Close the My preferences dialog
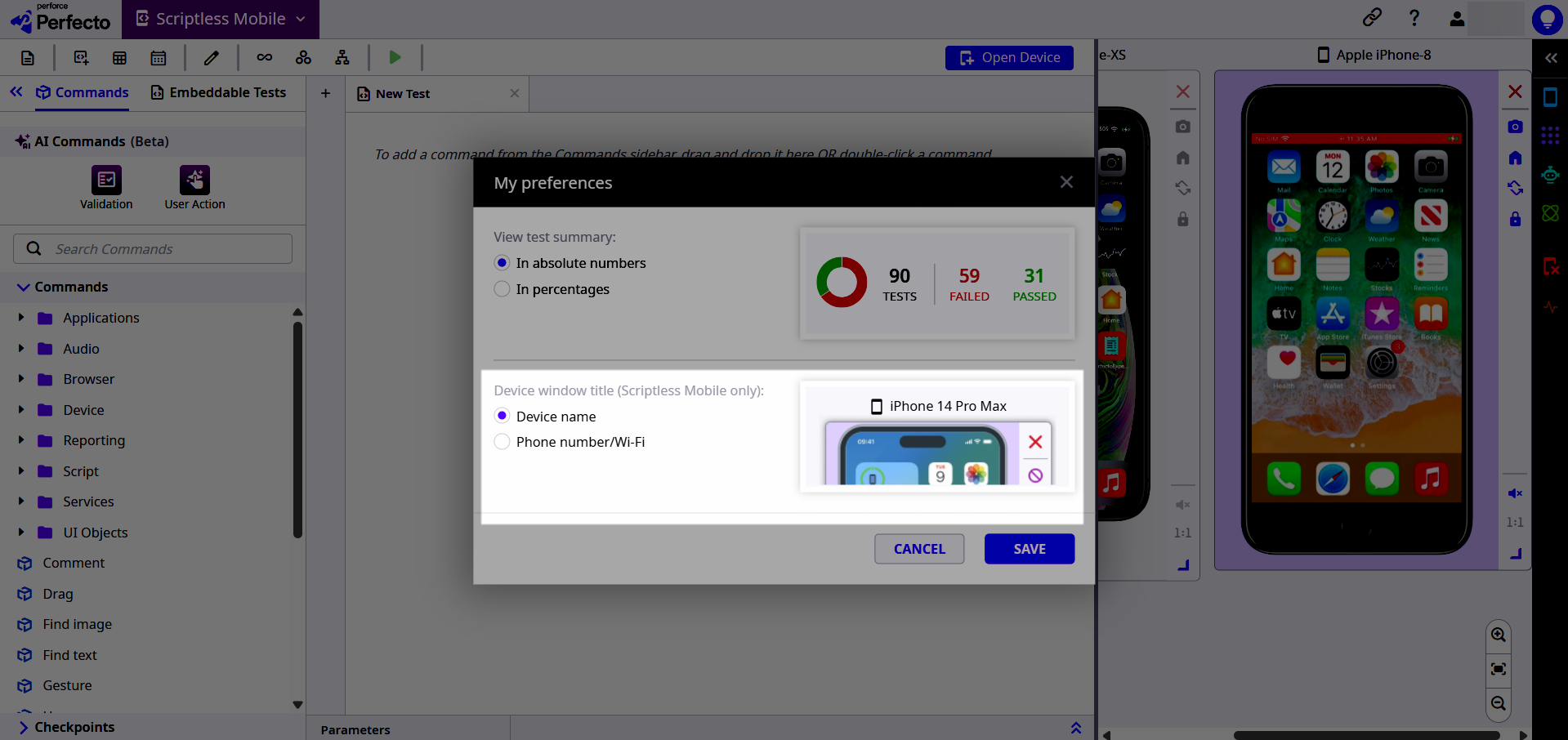1568x740 pixels. pos(1066,182)
